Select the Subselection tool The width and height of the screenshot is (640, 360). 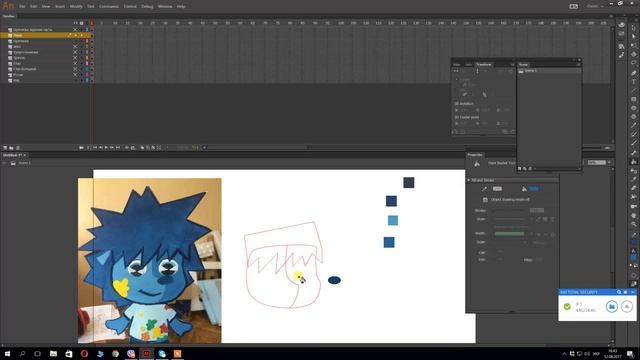point(633,36)
